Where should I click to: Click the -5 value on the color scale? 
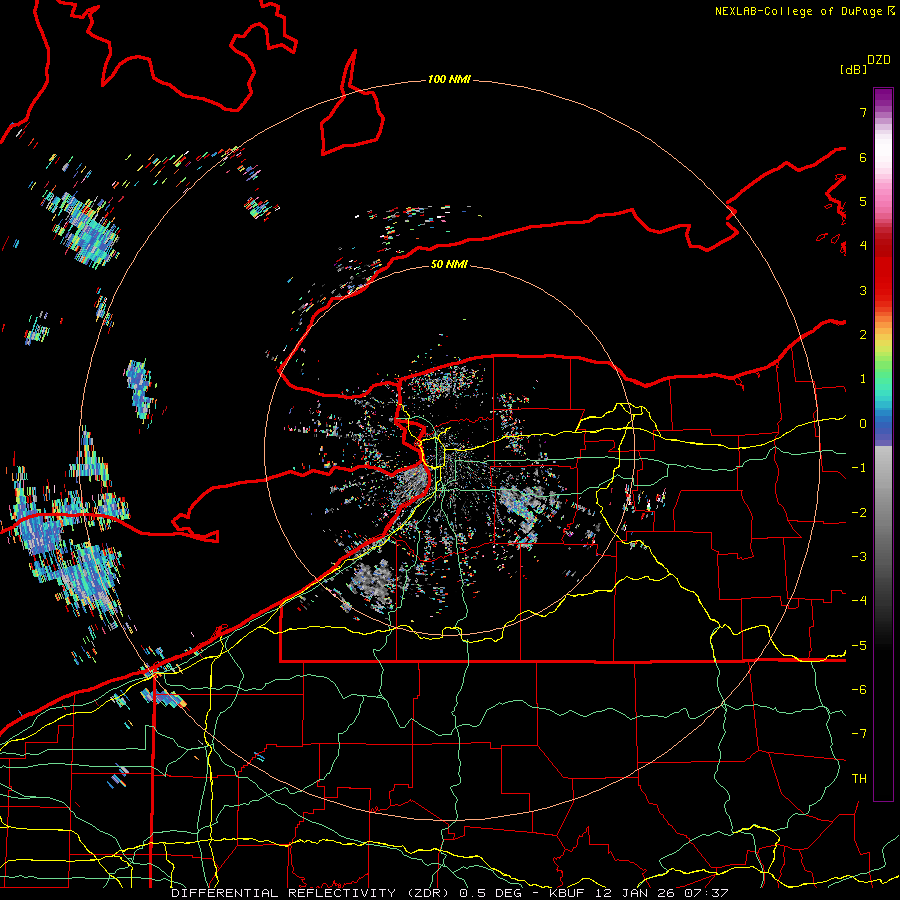pyautogui.click(x=859, y=646)
